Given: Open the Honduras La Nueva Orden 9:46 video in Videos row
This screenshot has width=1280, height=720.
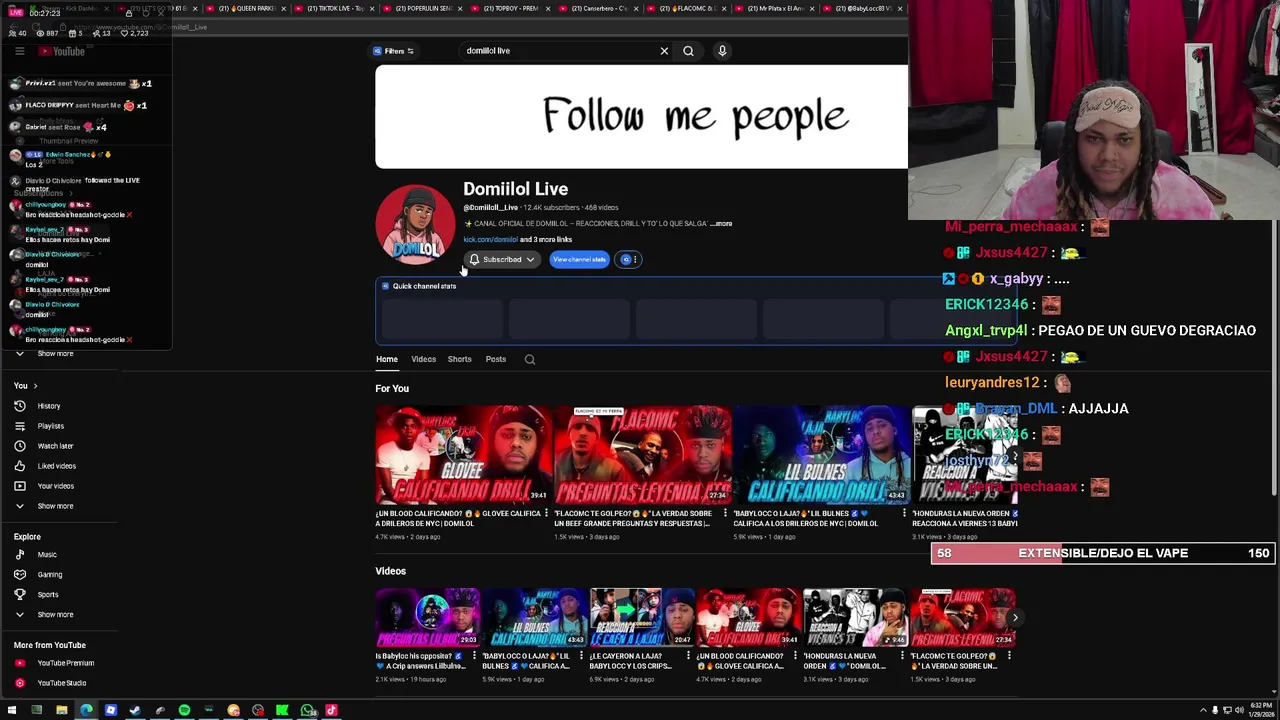Looking at the screenshot, I should pos(855,618).
